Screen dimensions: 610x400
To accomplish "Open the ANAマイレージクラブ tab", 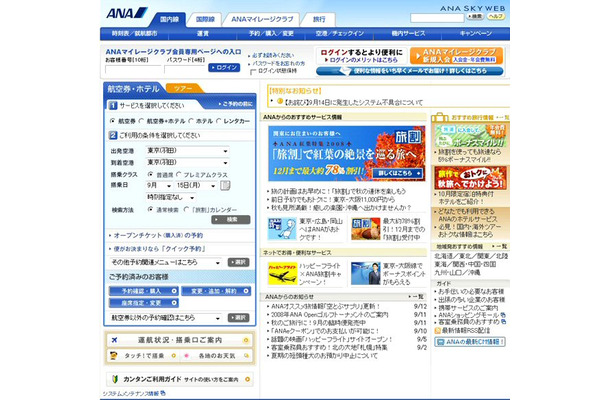I will click(262, 19).
